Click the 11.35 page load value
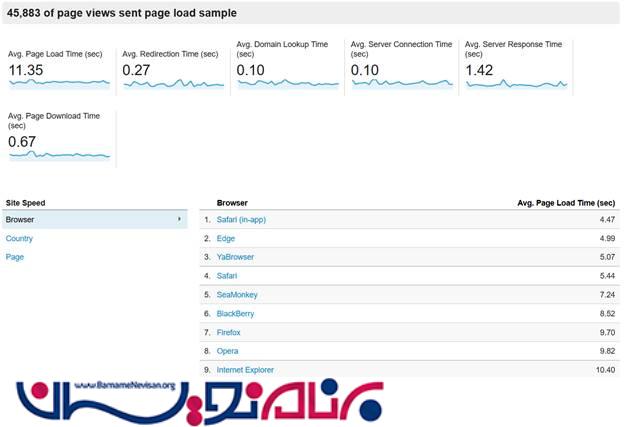 tap(26, 70)
